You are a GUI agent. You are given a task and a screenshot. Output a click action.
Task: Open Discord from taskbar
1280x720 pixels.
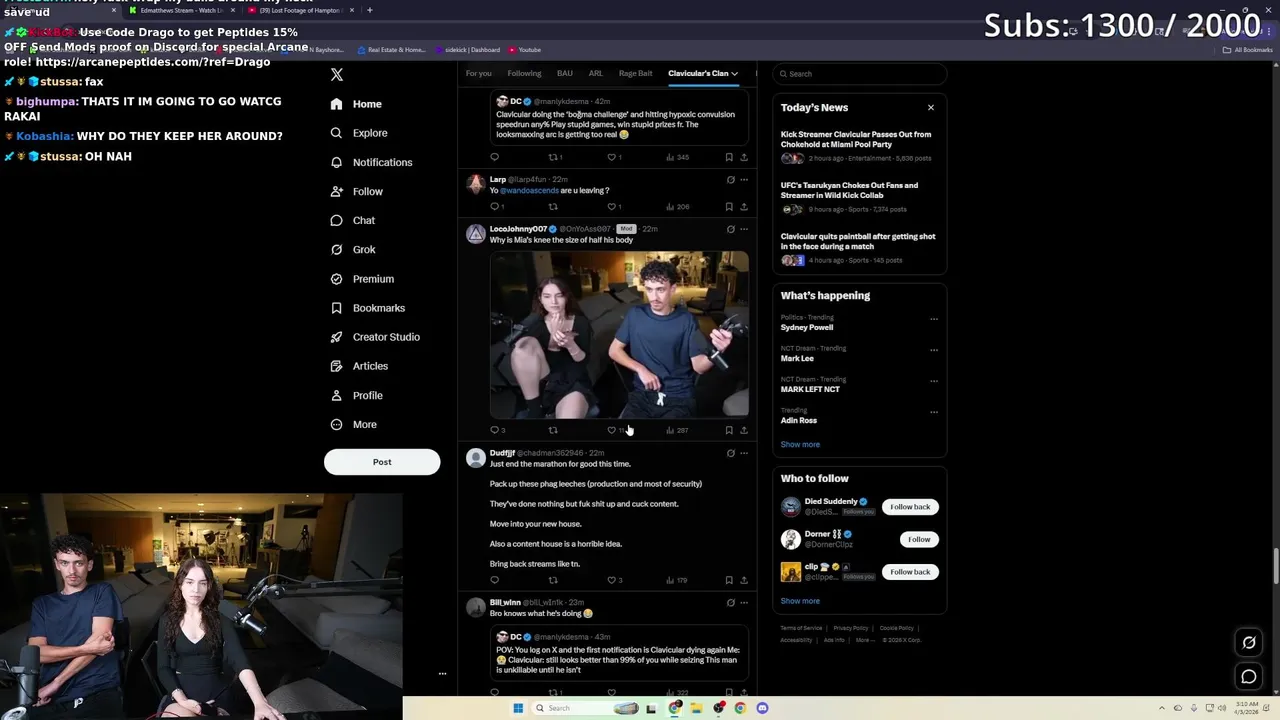[762, 708]
